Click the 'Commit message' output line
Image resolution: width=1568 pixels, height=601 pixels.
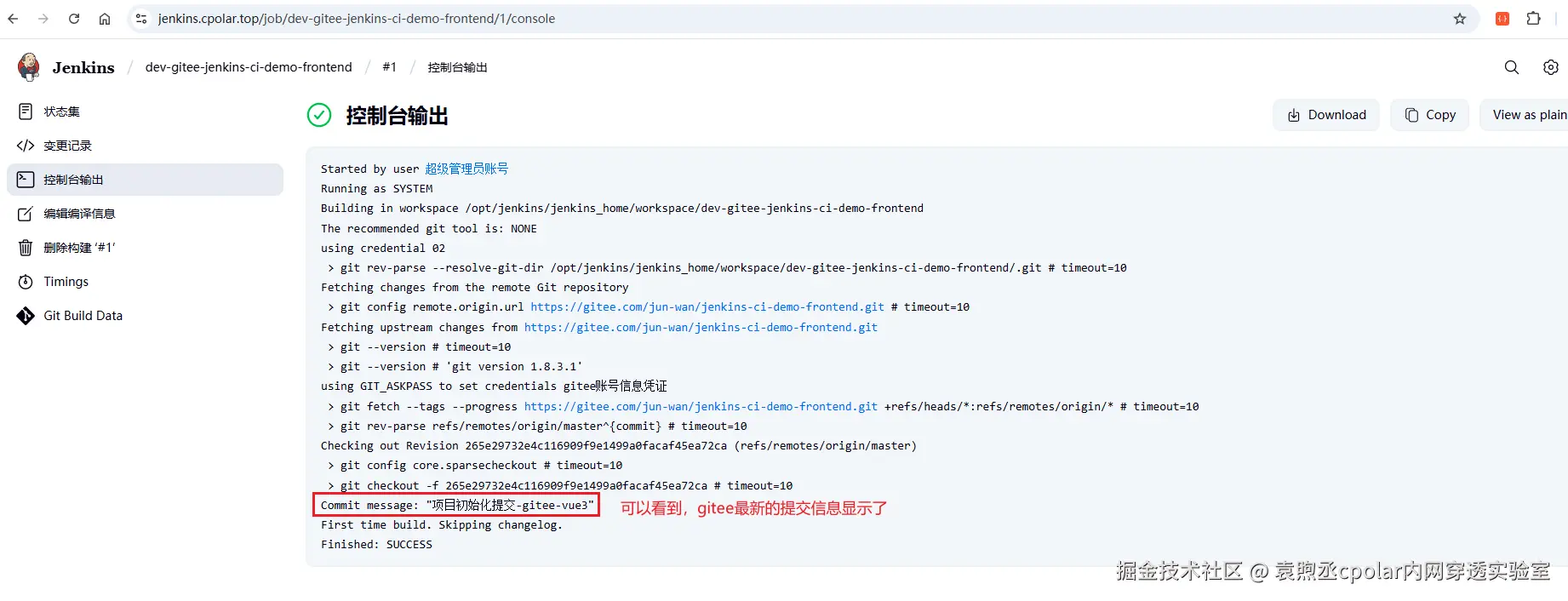click(457, 506)
